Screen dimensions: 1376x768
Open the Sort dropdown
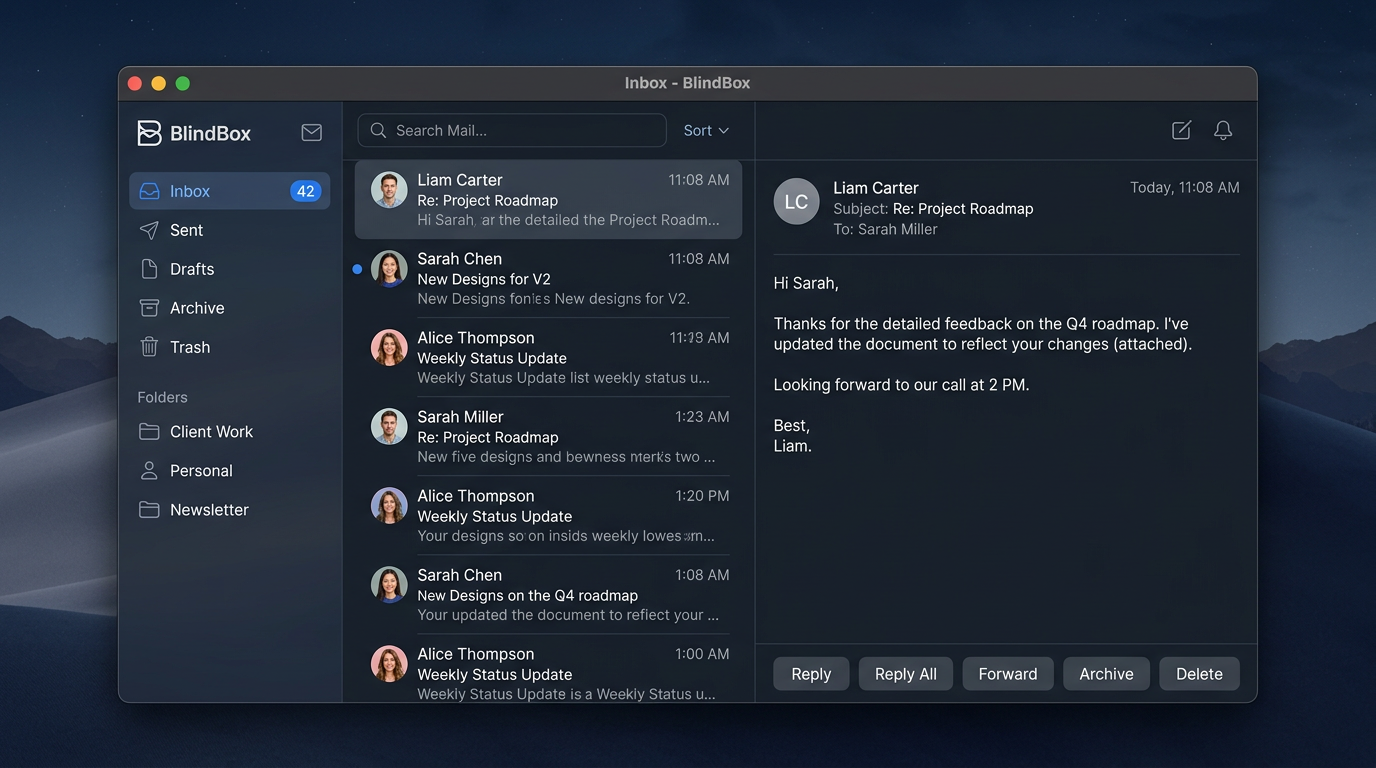(x=705, y=130)
